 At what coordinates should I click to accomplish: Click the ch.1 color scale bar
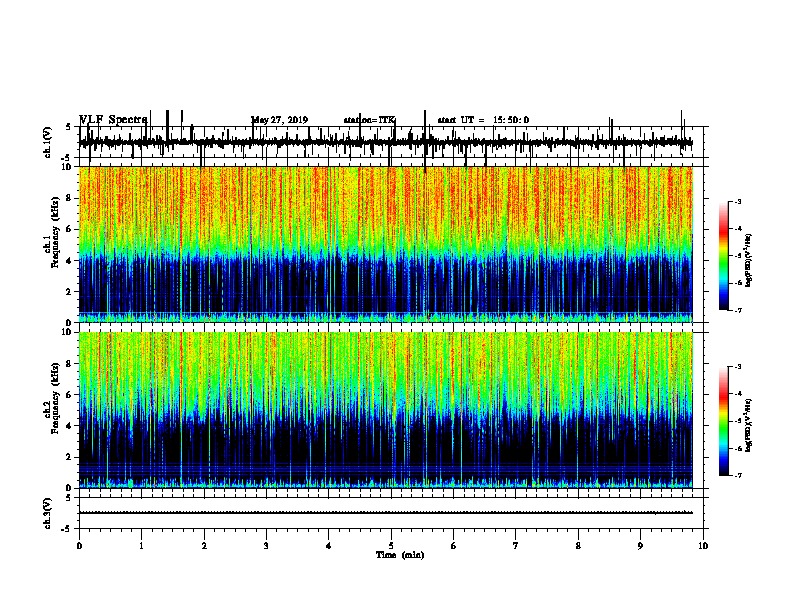pyautogui.click(x=724, y=256)
